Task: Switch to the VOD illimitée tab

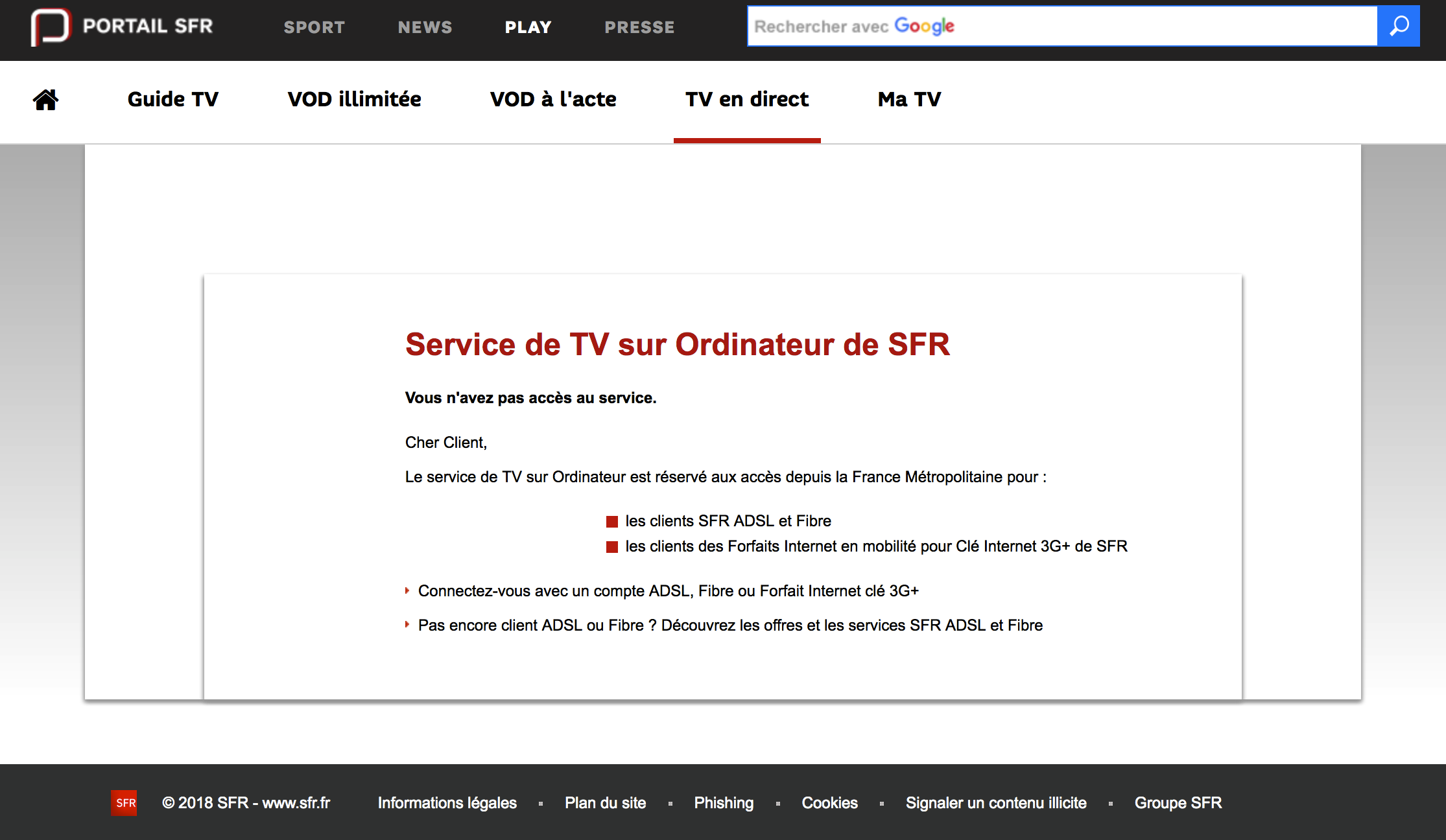Action: point(354,99)
